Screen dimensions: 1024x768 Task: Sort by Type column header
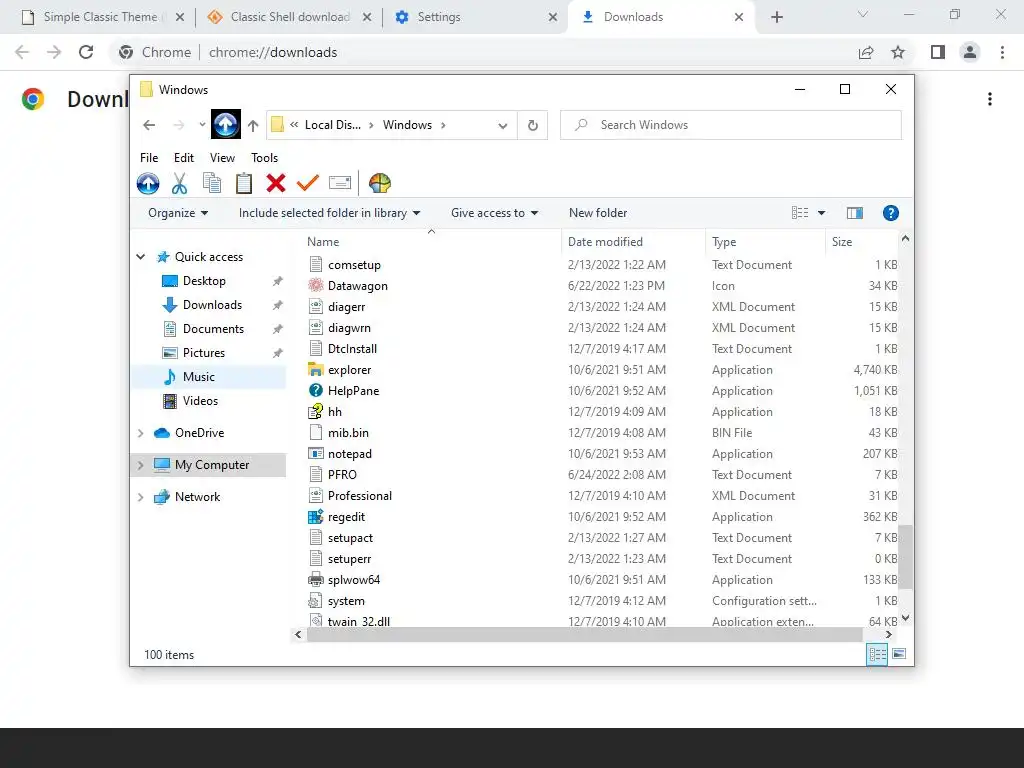[x=765, y=242]
